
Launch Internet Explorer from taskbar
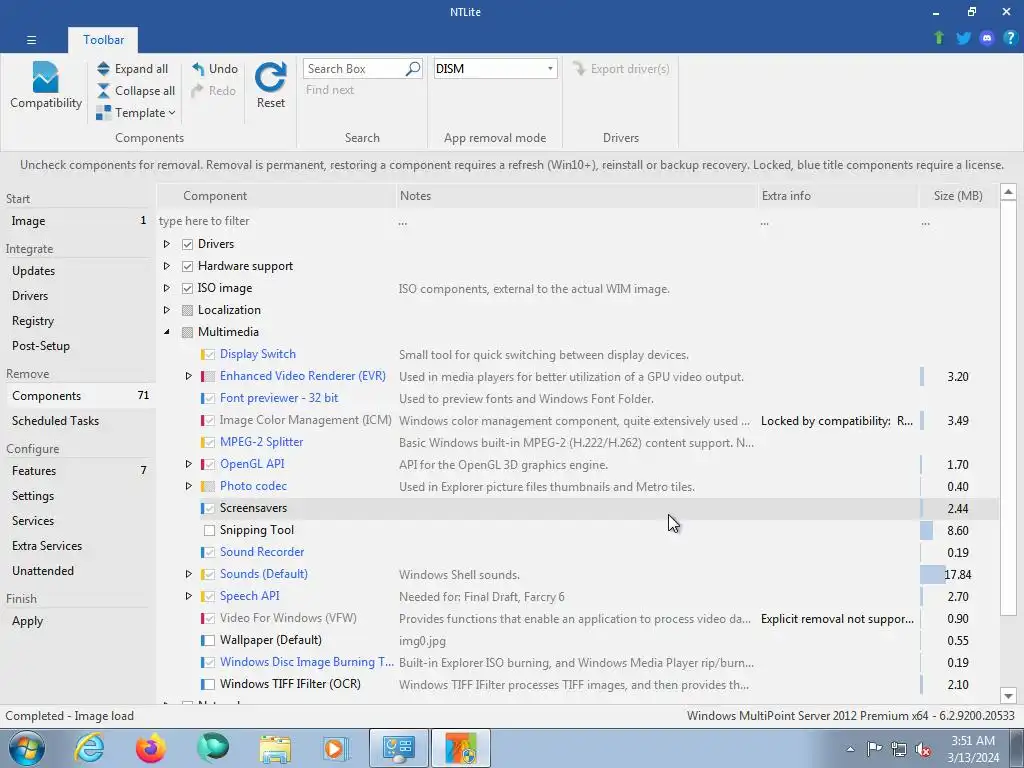(89, 748)
